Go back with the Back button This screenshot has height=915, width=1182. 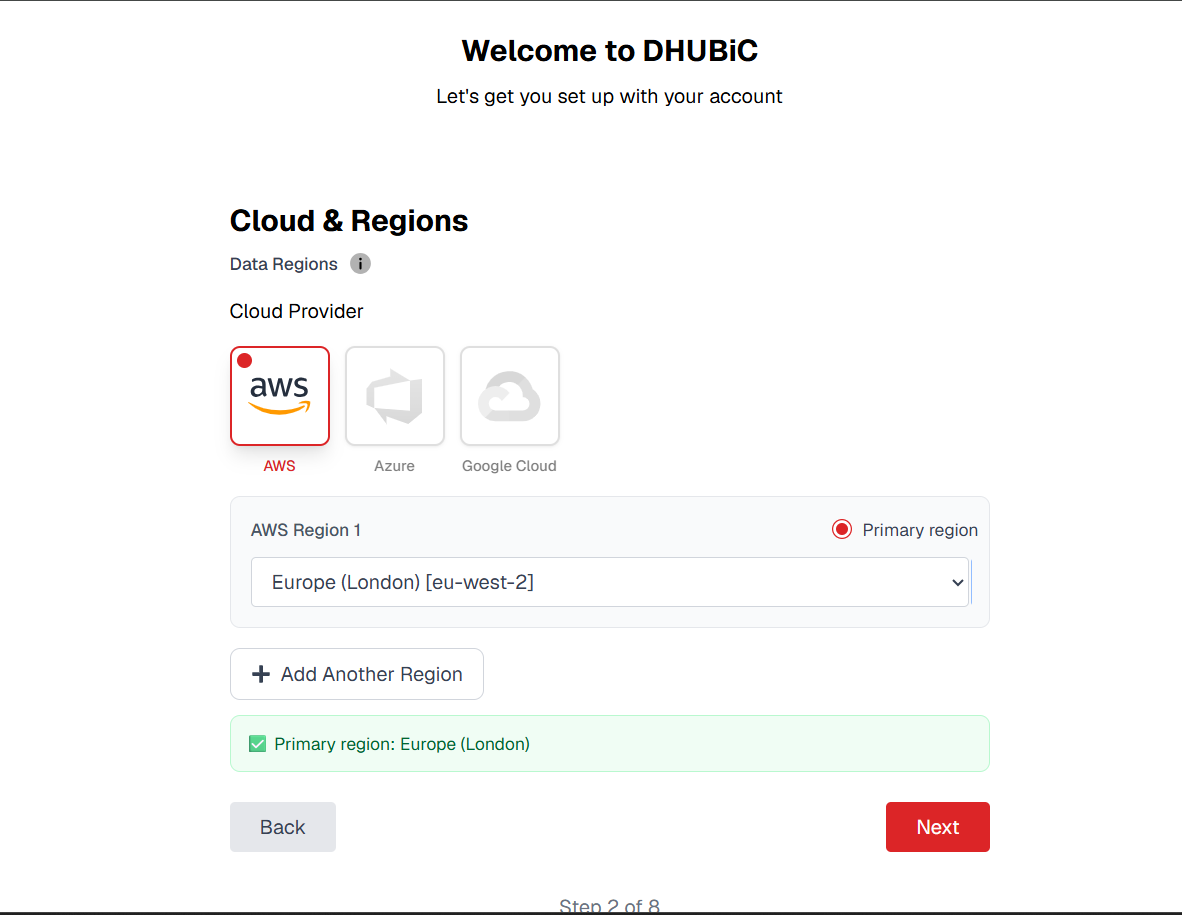coord(283,827)
